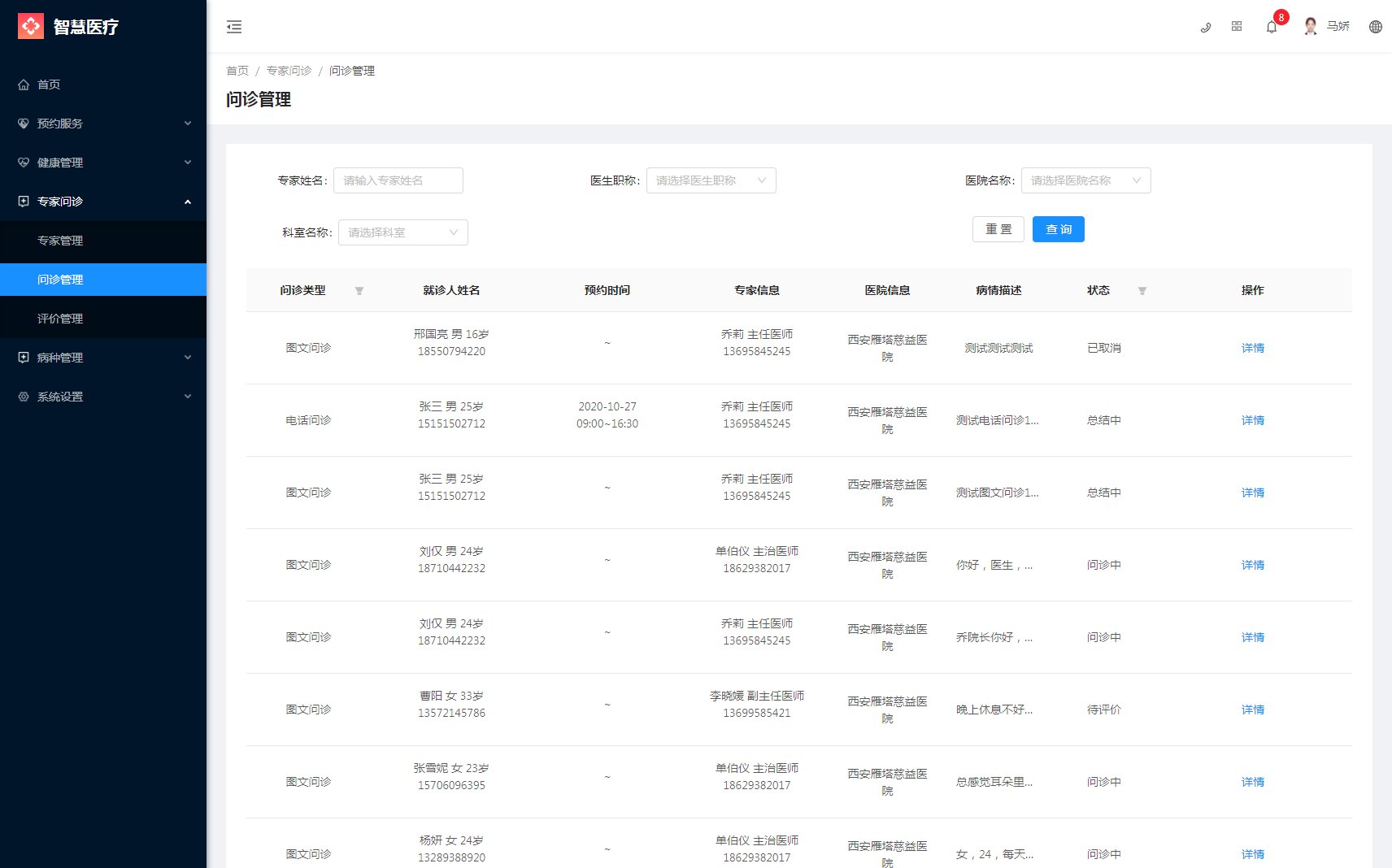The height and width of the screenshot is (868, 1392).
Task: Open 详情 for 你好，医生 row
Action: point(1253,565)
